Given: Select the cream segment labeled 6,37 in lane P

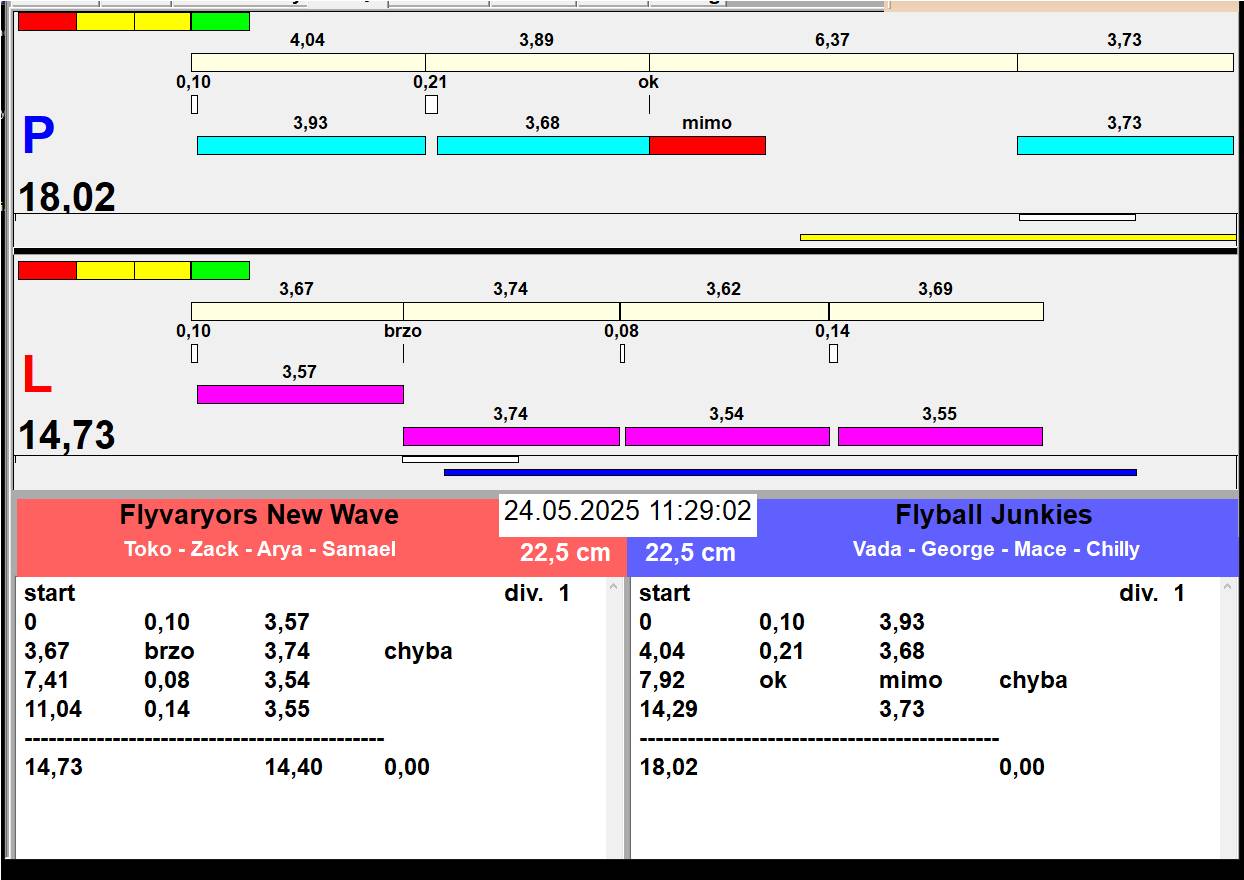Looking at the screenshot, I should point(833,62).
